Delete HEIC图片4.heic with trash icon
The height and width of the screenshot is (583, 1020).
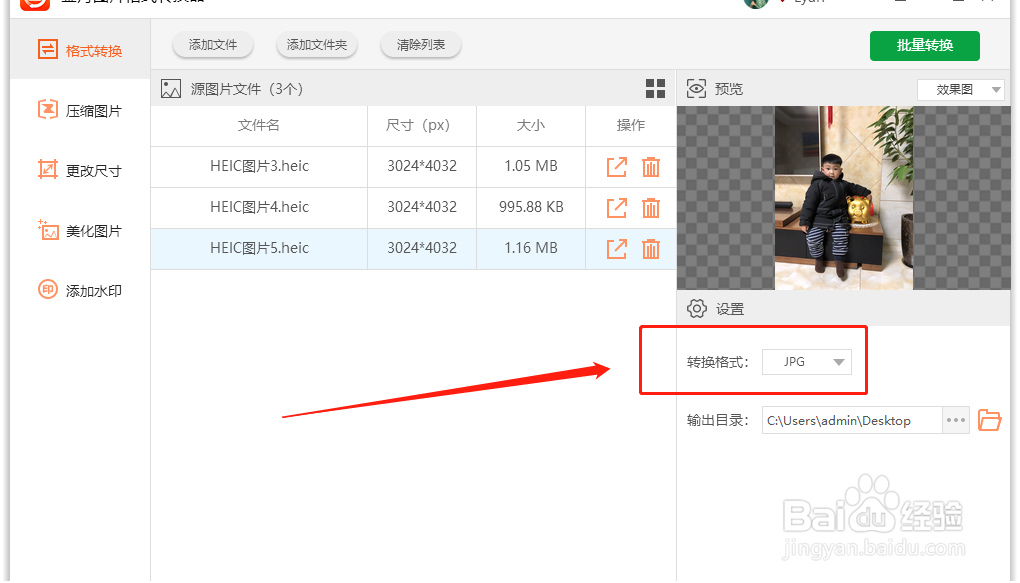tap(651, 208)
